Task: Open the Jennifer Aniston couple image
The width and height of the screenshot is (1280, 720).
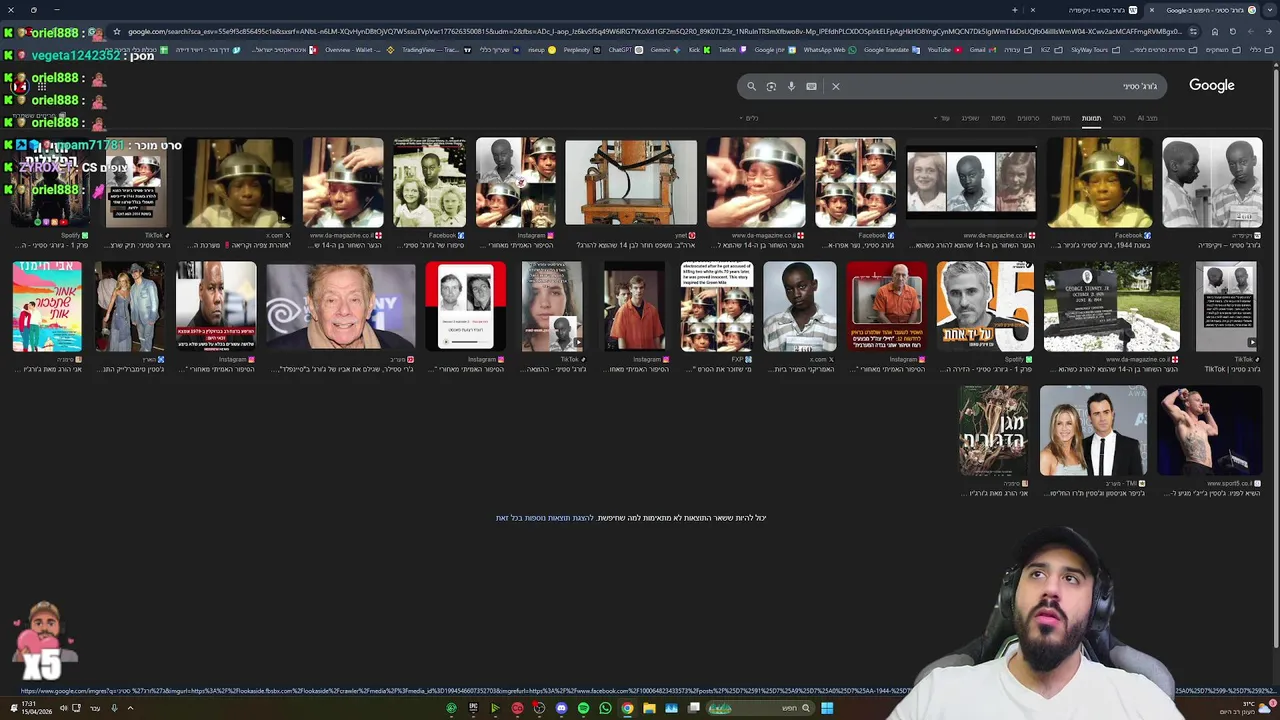Action: point(1093,431)
